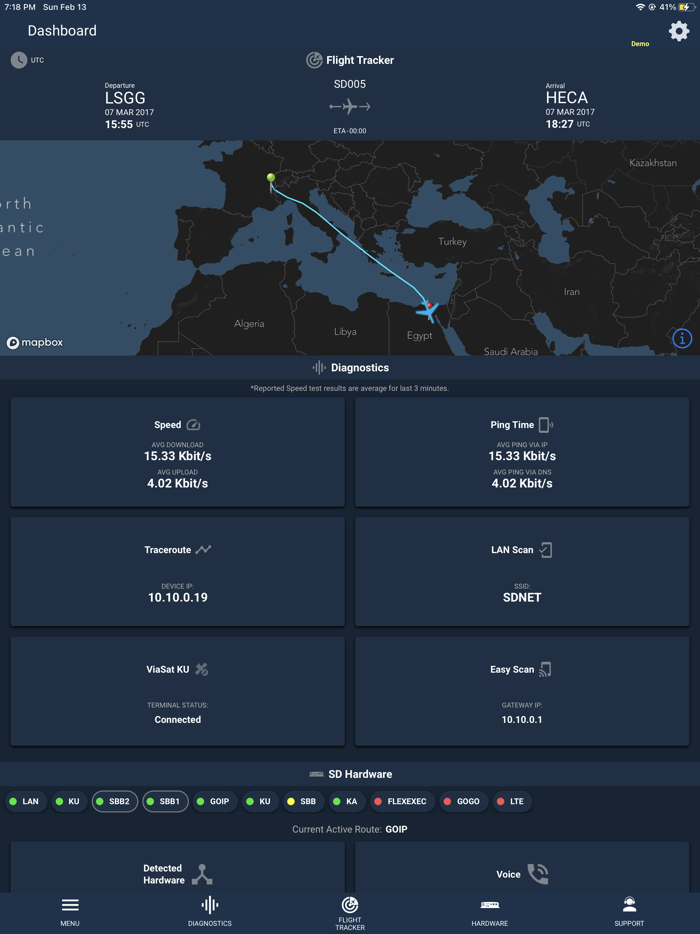Tap the Dashboard title
This screenshot has width=700, height=934.
click(x=62, y=31)
